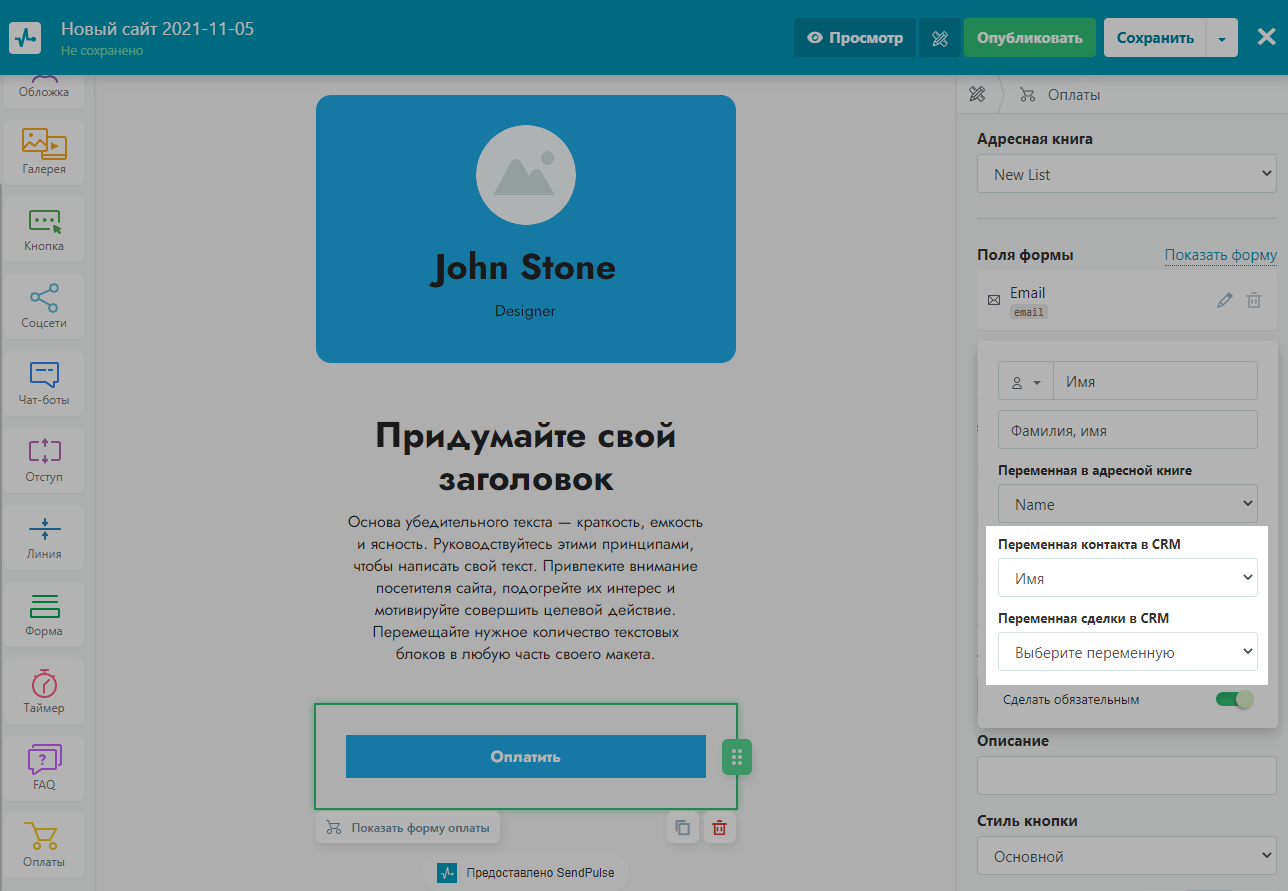Image resolution: width=1288 pixels, height=891 pixels.
Task: Click the Сохранить button
Action: click(1155, 38)
